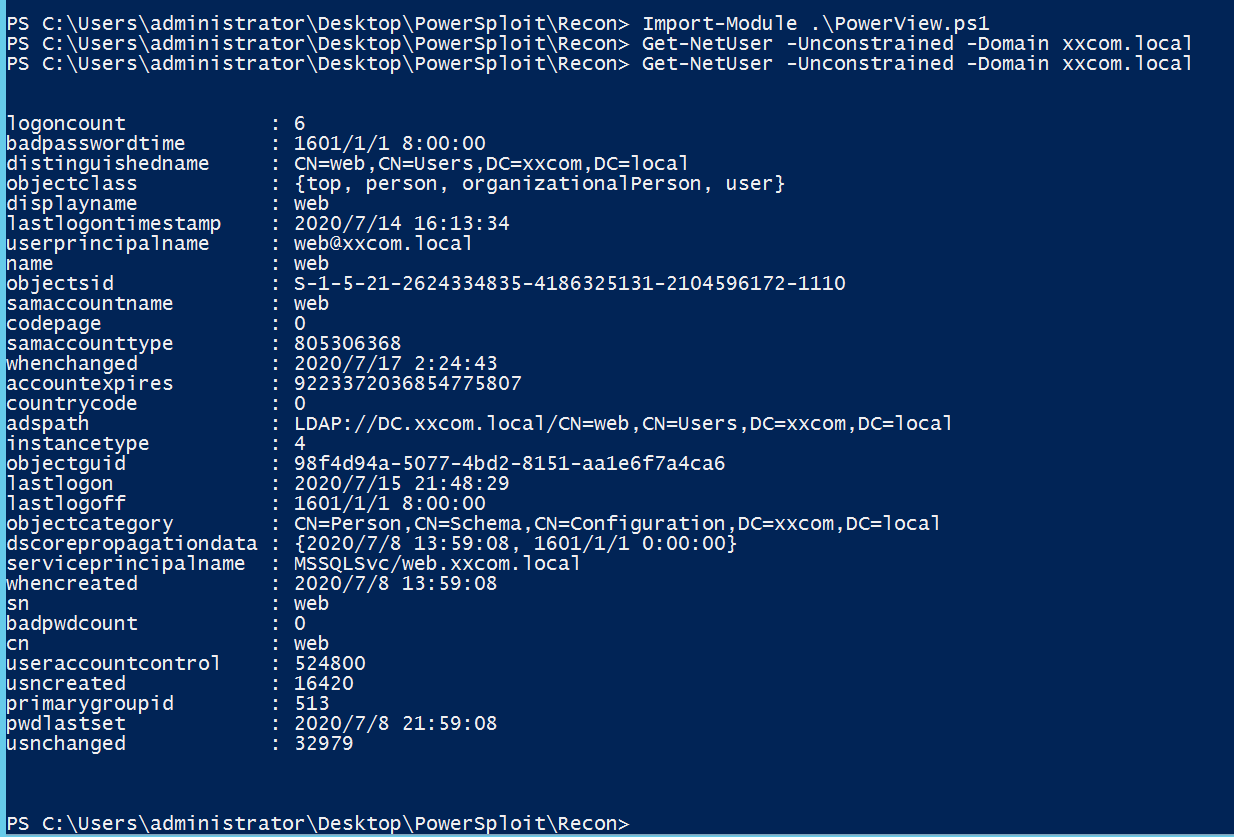Click the objectsid value starting with S-1-5-21

coord(569,284)
